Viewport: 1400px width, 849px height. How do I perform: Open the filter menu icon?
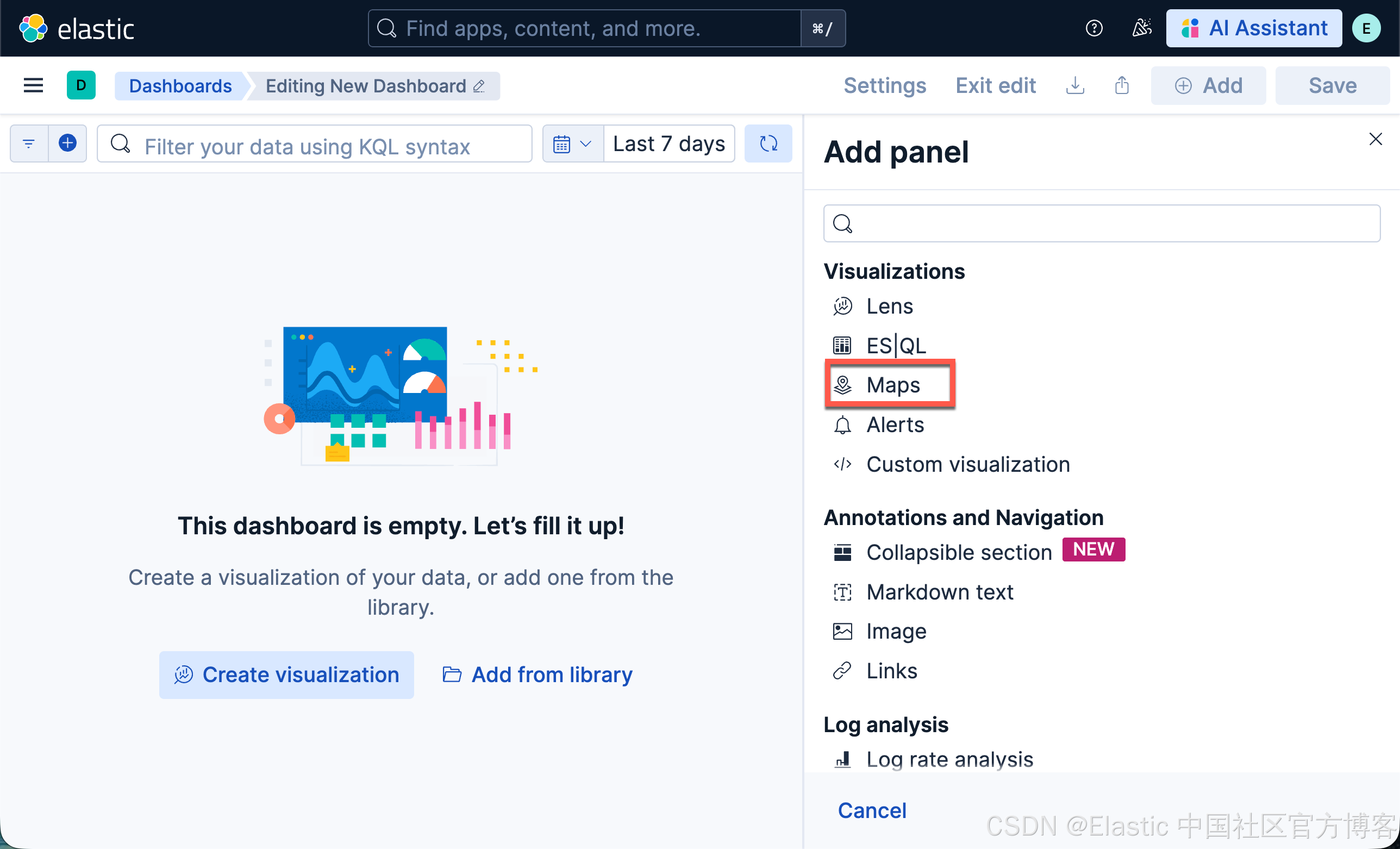tap(29, 143)
